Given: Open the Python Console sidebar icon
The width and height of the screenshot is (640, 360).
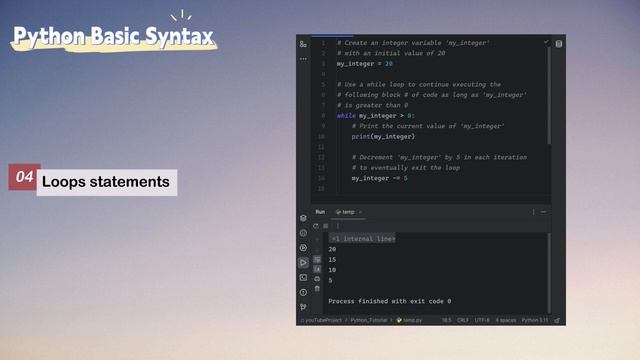Looking at the screenshot, I should pyautogui.click(x=303, y=233).
